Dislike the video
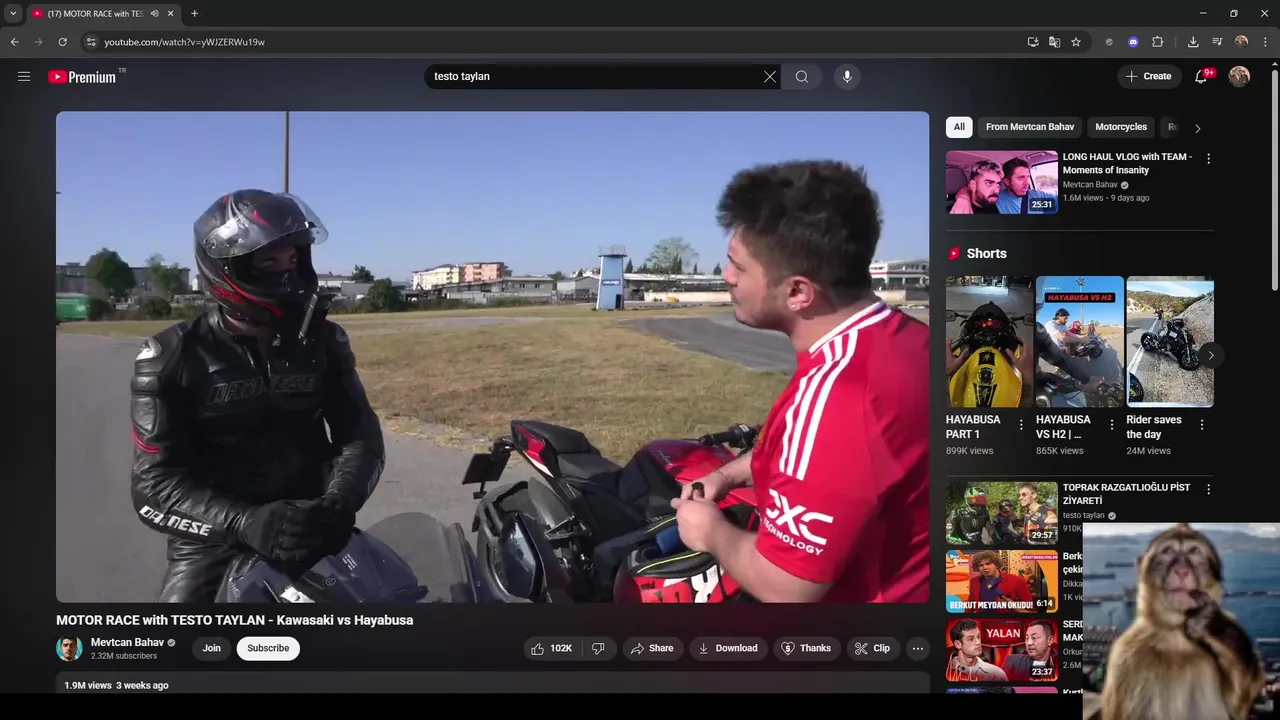 (598, 648)
